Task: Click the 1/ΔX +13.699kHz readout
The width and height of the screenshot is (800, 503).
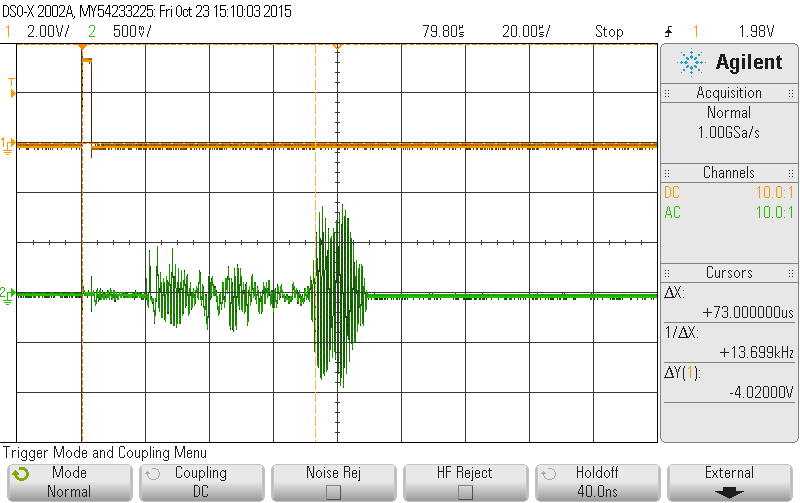Action: click(729, 343)
